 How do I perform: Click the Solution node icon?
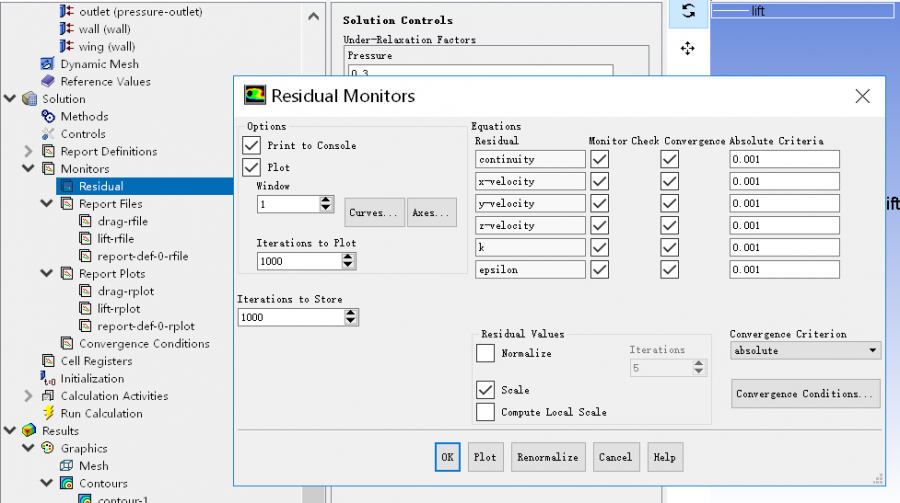point(29,99)
